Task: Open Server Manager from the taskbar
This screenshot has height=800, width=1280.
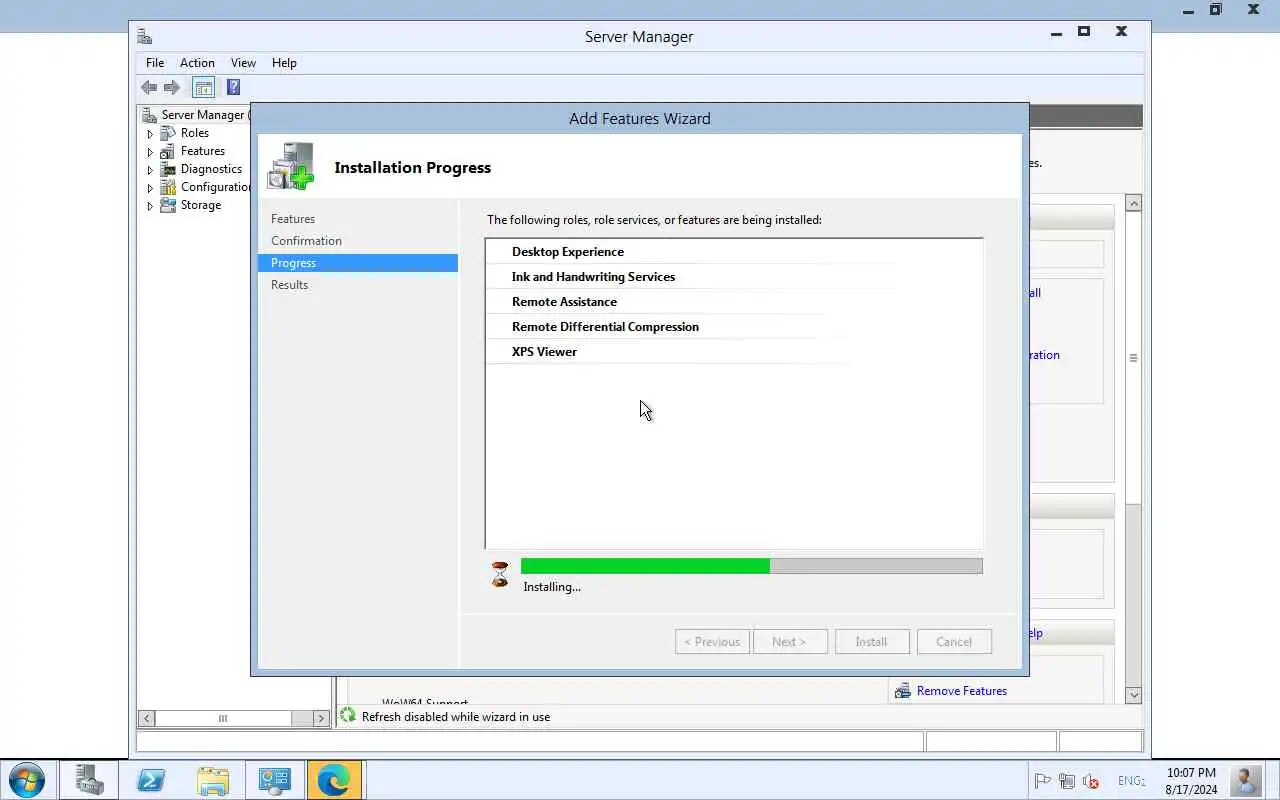Action: coord(90,780)
